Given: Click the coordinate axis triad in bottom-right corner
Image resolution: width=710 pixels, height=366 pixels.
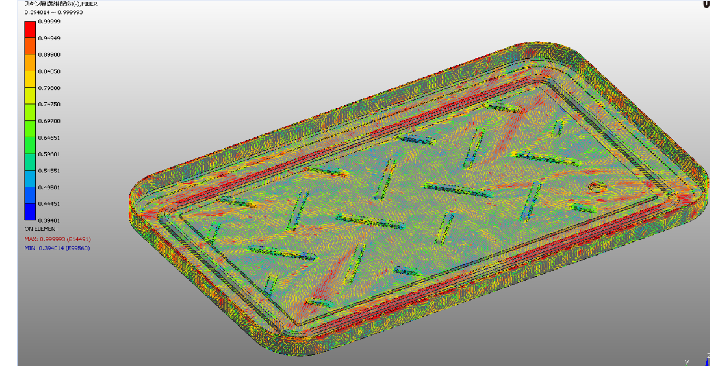Looking at the screenshot, I should click(697, 360).
